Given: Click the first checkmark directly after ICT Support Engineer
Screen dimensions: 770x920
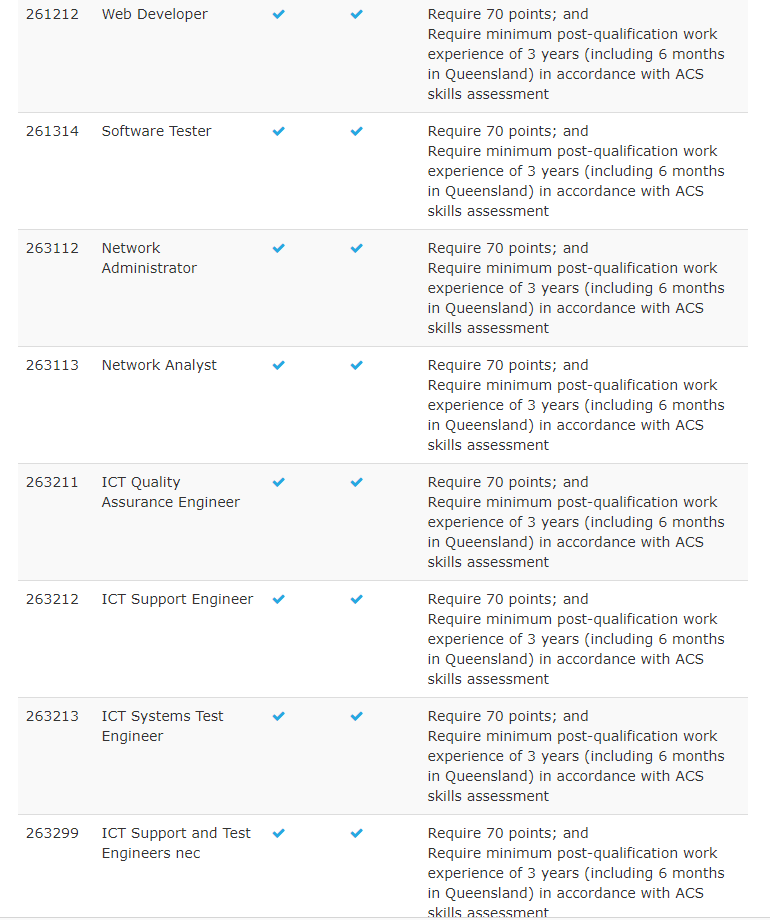Looking at the screenshot, I should [278, 600].
